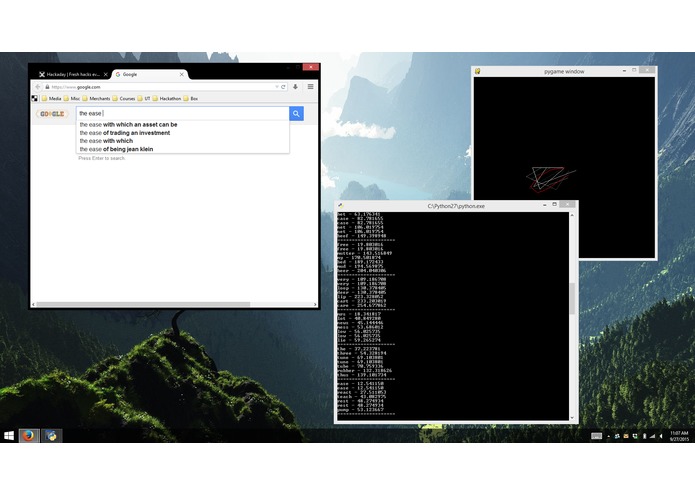
Task: Click the console scrollbar up arrow
Action: [x=572, y=215]
